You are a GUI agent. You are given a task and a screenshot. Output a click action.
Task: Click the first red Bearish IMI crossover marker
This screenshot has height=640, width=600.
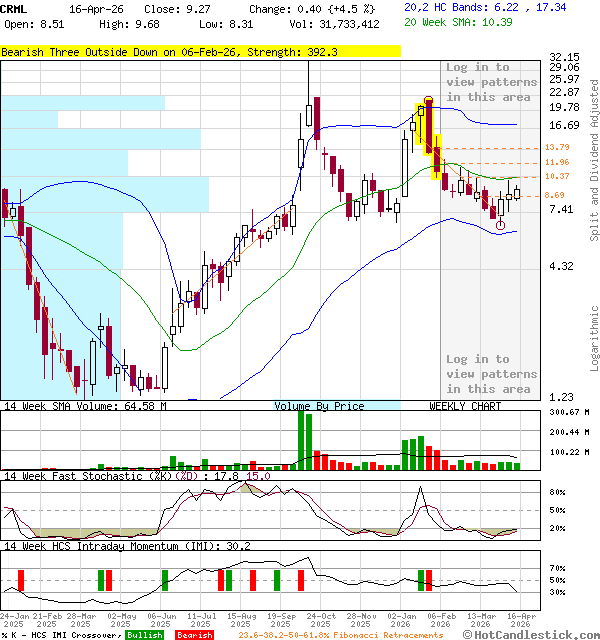click(20, 580)
